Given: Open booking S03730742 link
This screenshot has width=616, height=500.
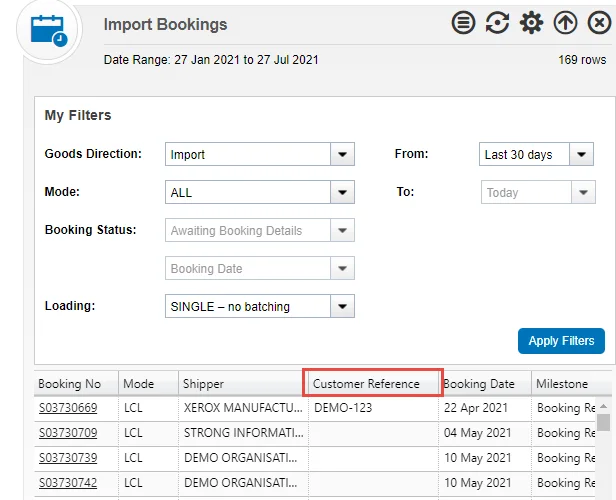Looking at the screenshot, I should (68, 483).
